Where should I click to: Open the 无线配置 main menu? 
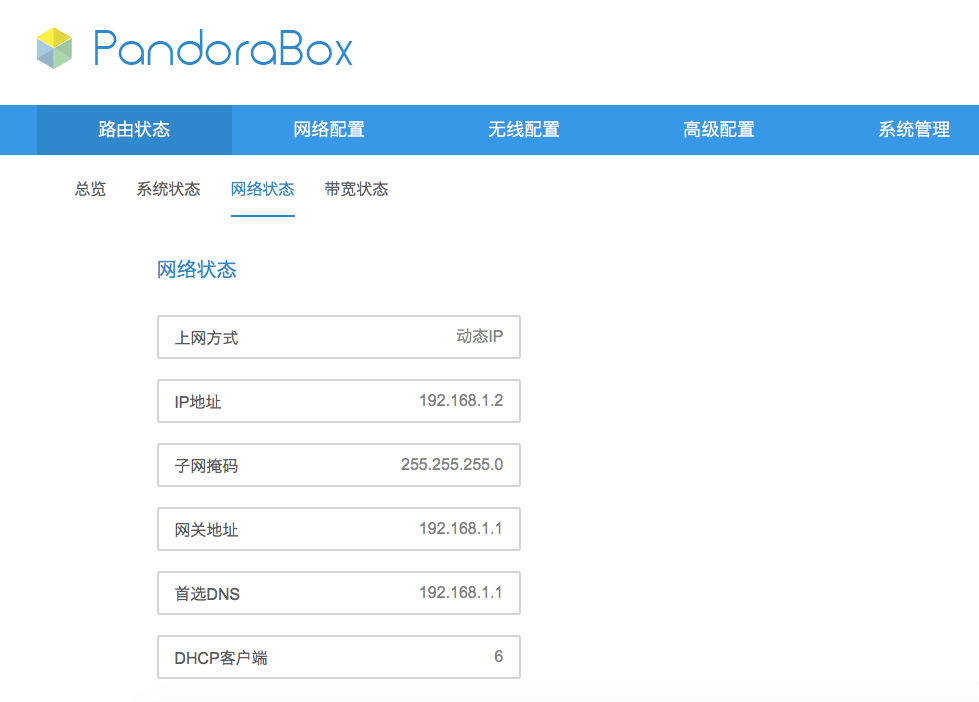tap(524, 129)
